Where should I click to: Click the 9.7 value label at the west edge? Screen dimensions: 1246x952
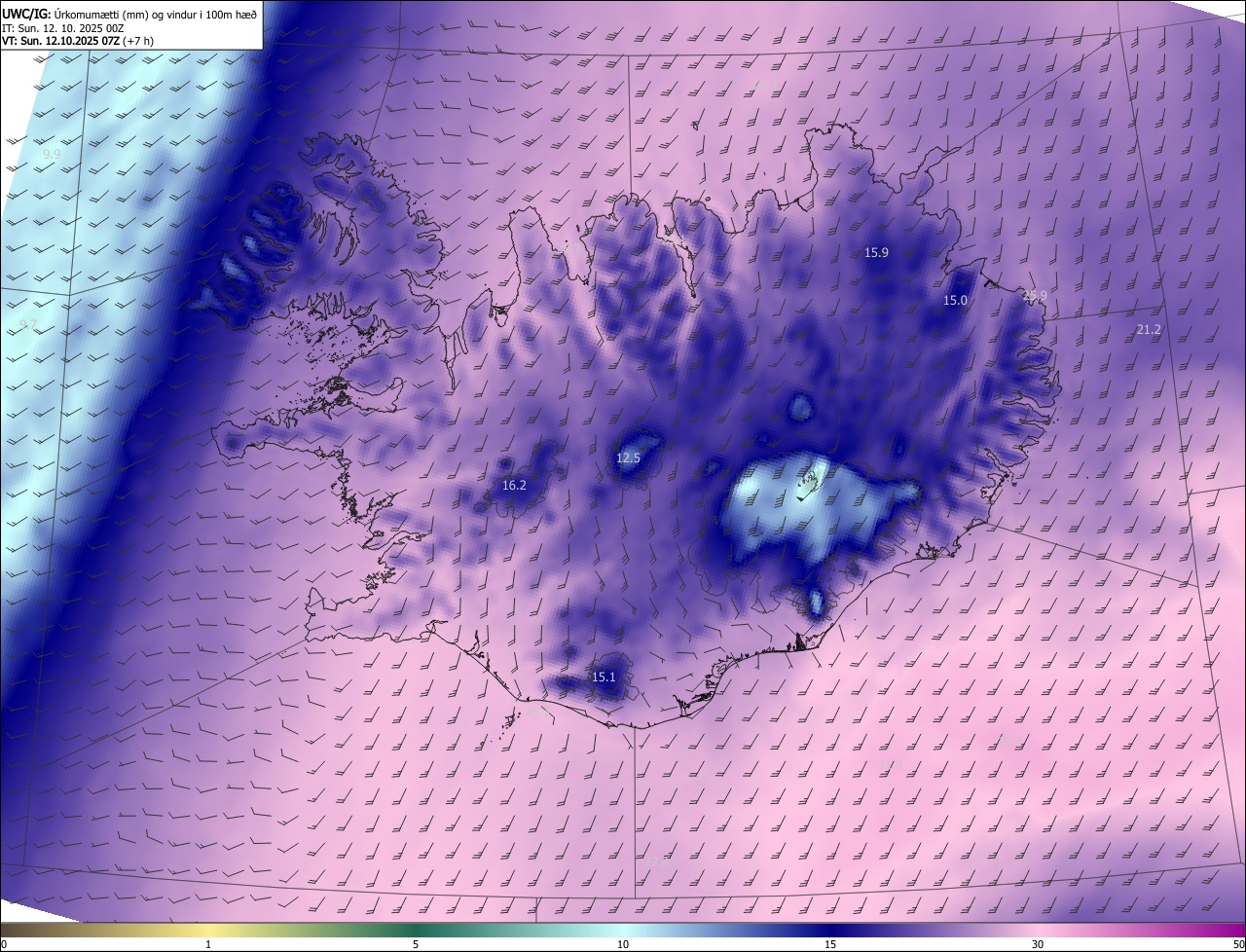click(27, 324)
